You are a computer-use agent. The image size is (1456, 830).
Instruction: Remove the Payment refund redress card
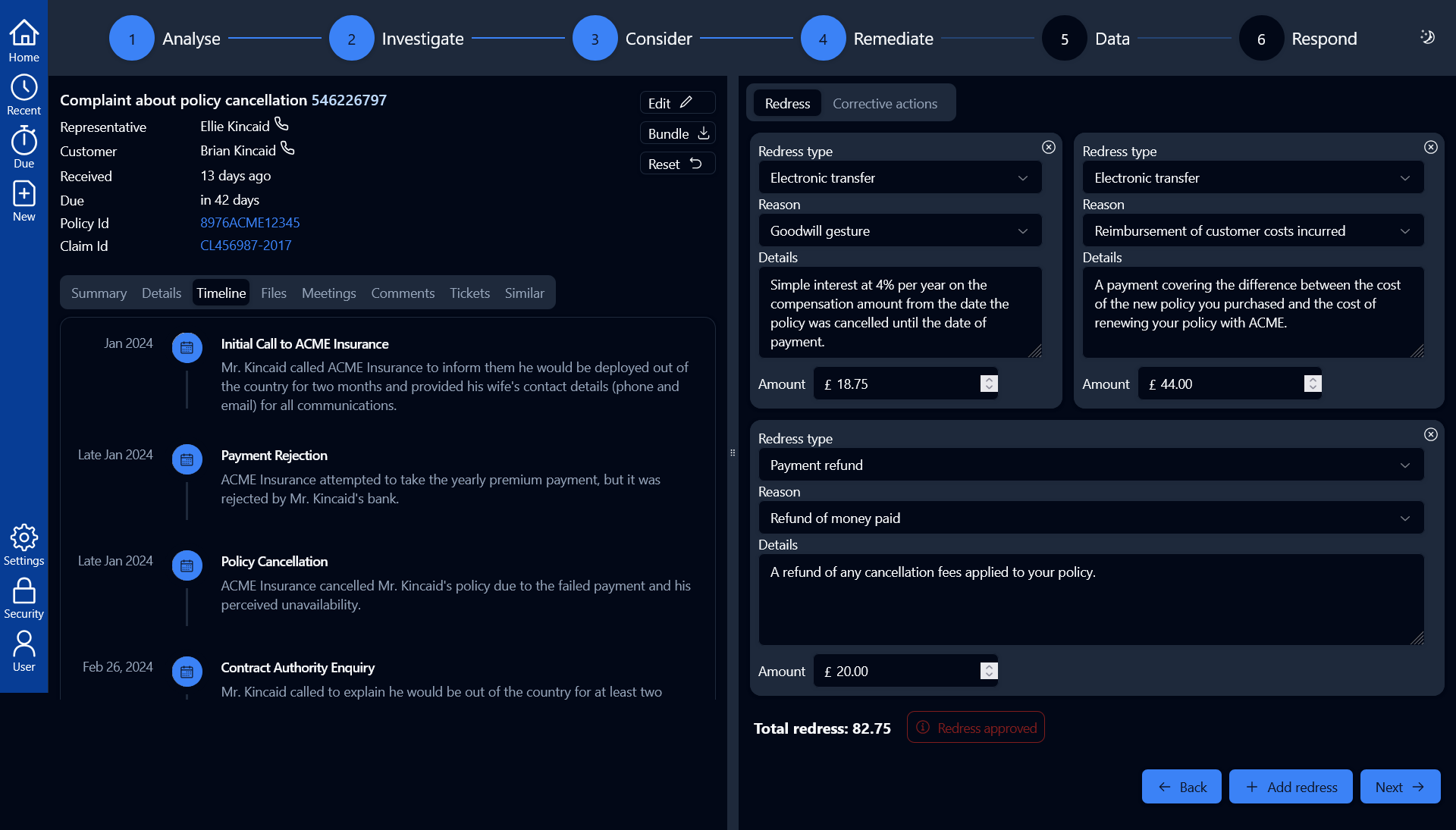click(x=1431, y=434)
